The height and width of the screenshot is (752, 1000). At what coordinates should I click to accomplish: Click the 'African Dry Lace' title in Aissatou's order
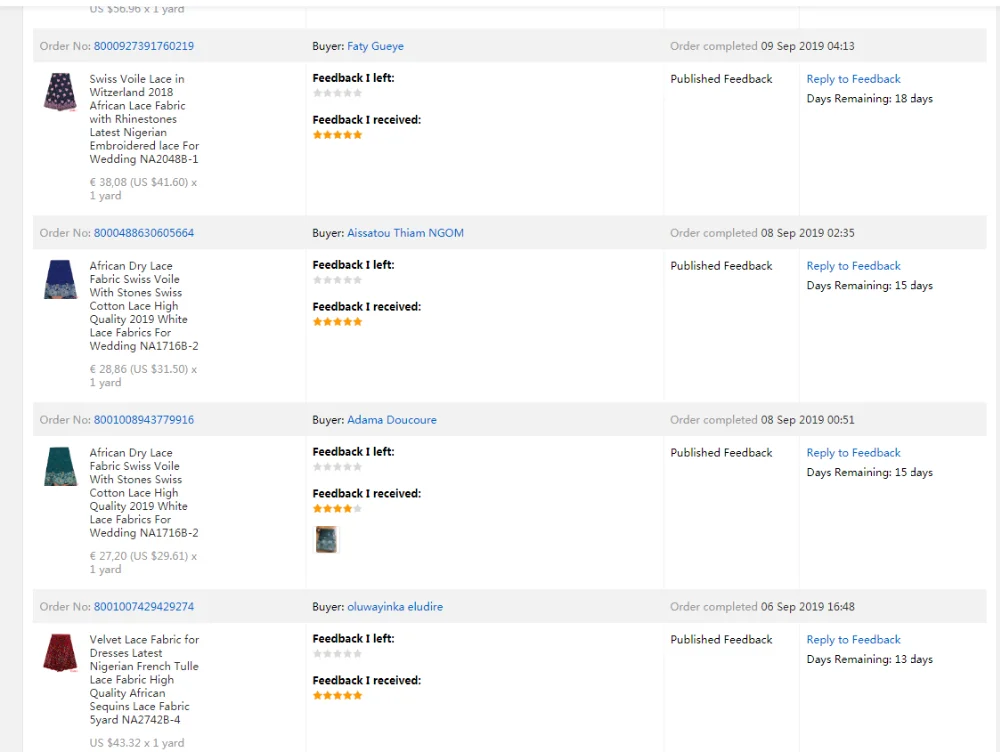point(144,306)
